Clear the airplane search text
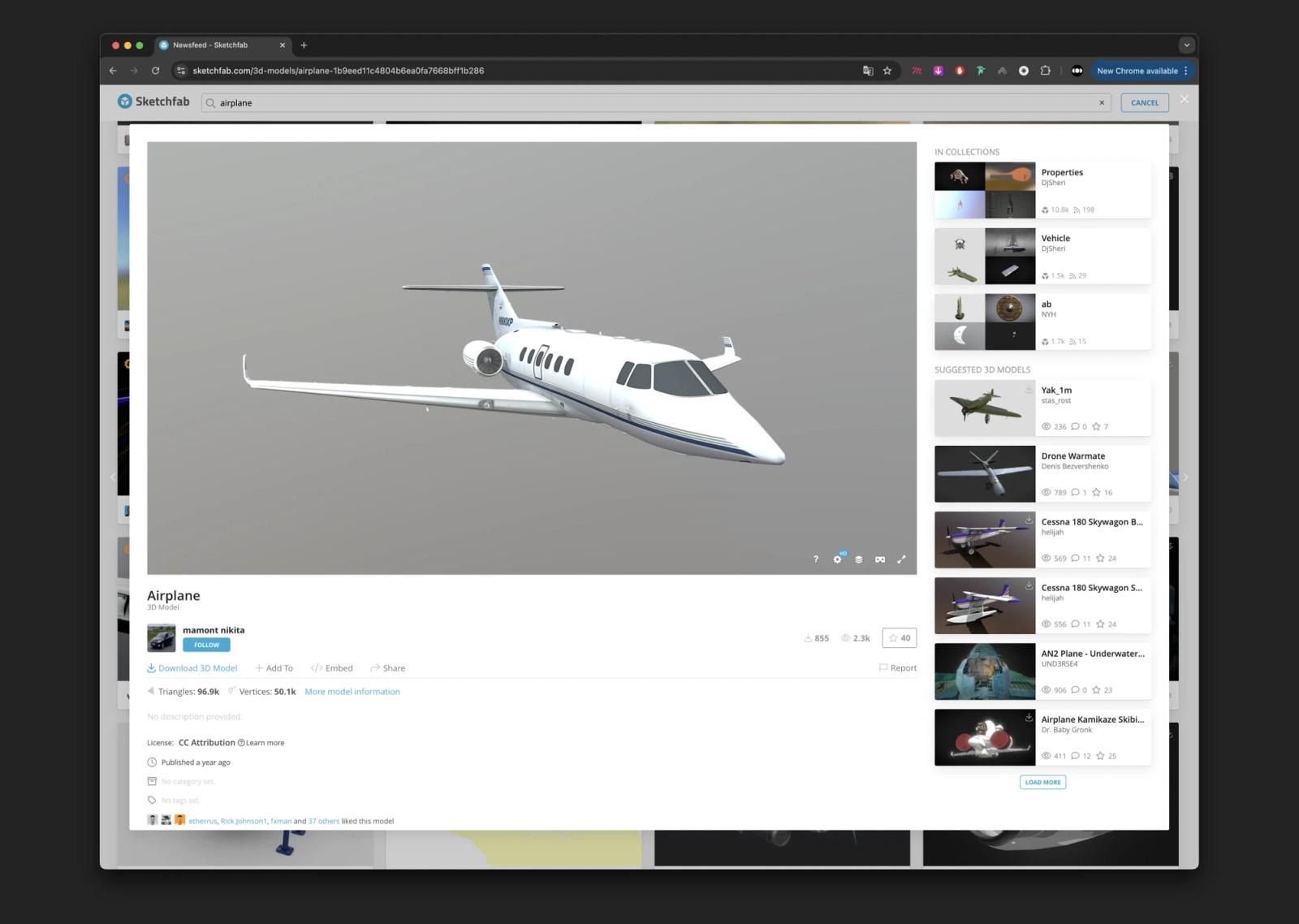The width and height of the screenshot is (1299, 924). 1102,103
